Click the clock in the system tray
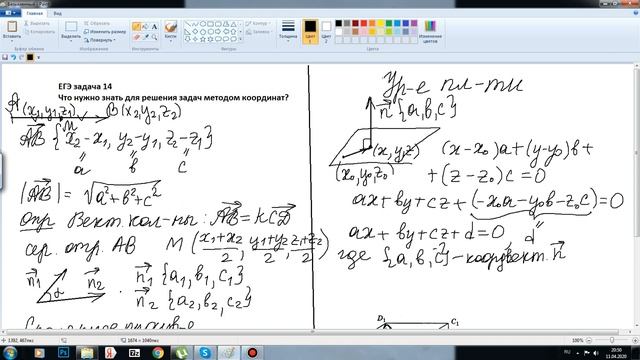640x360 pixels. 616,353
